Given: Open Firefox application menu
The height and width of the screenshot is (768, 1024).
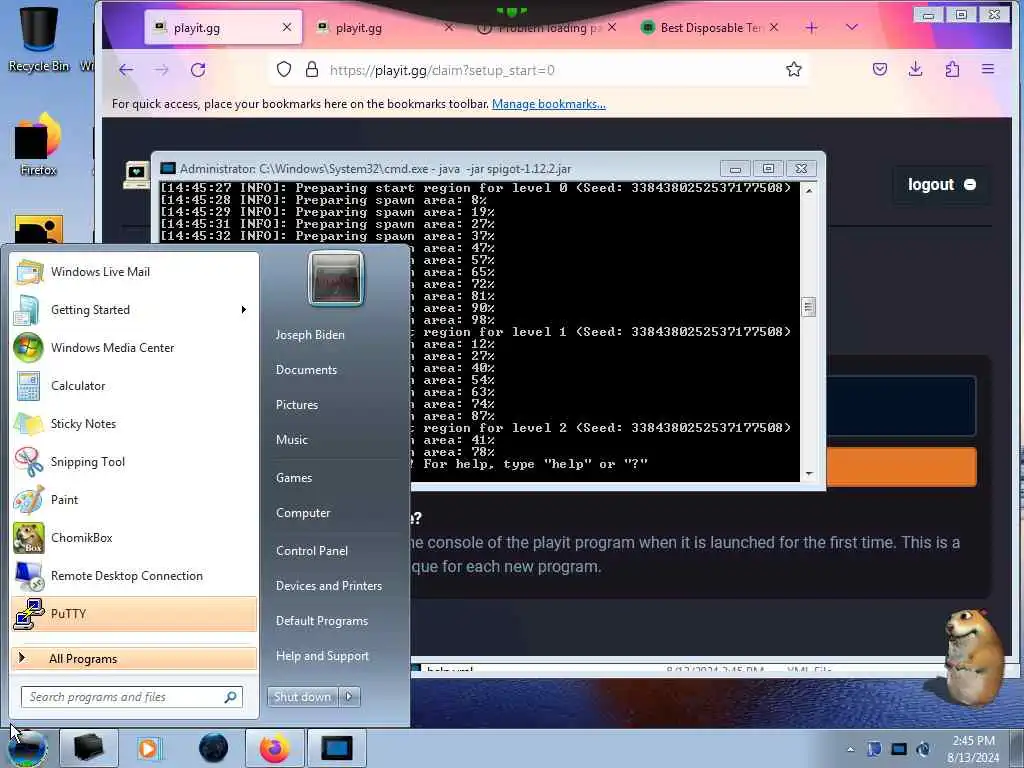Looking at the screenshot, I should (x=988, y=69).
